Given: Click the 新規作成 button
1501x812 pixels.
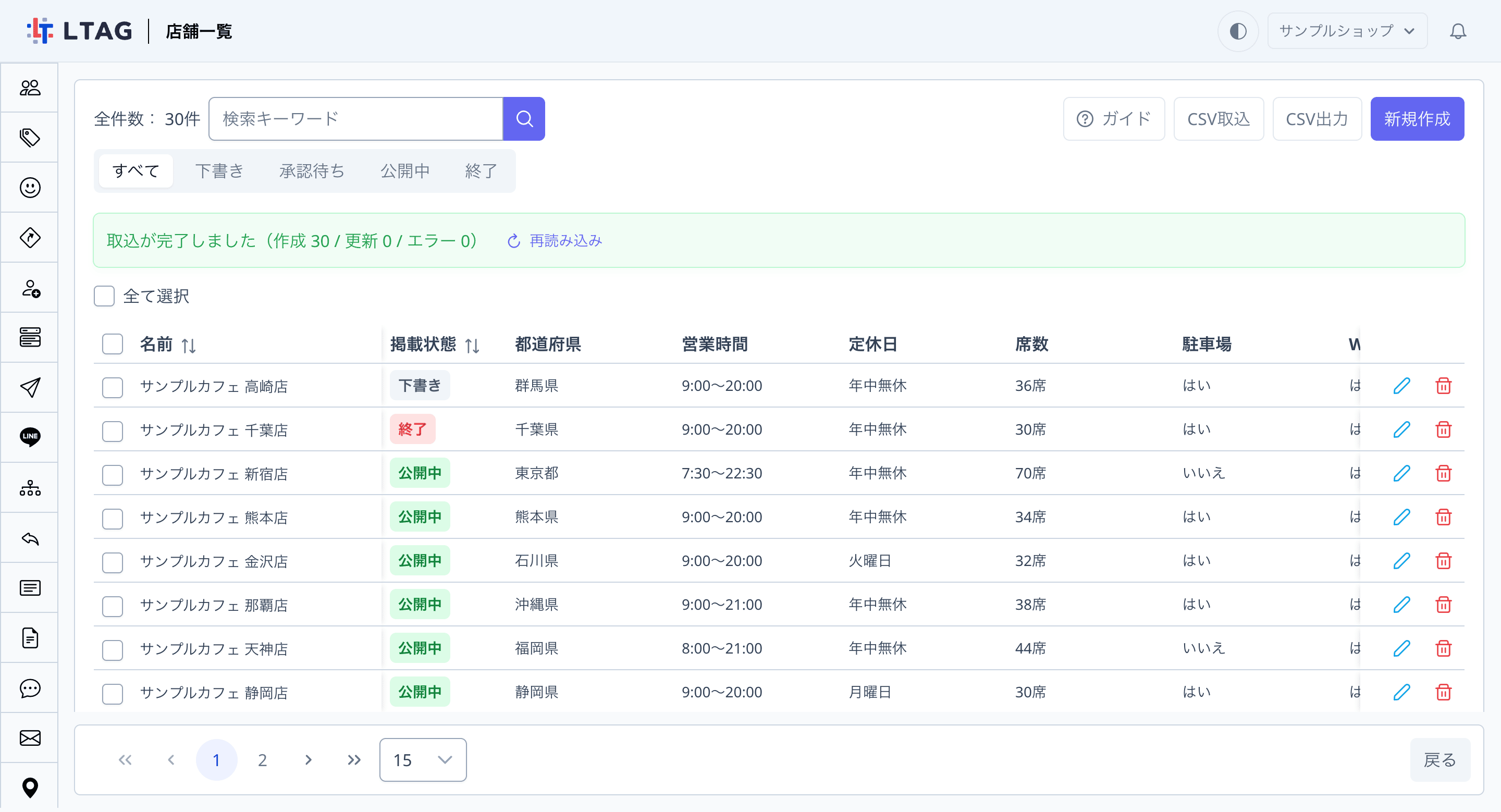Looking at the screenshot, I should 1417,119.
